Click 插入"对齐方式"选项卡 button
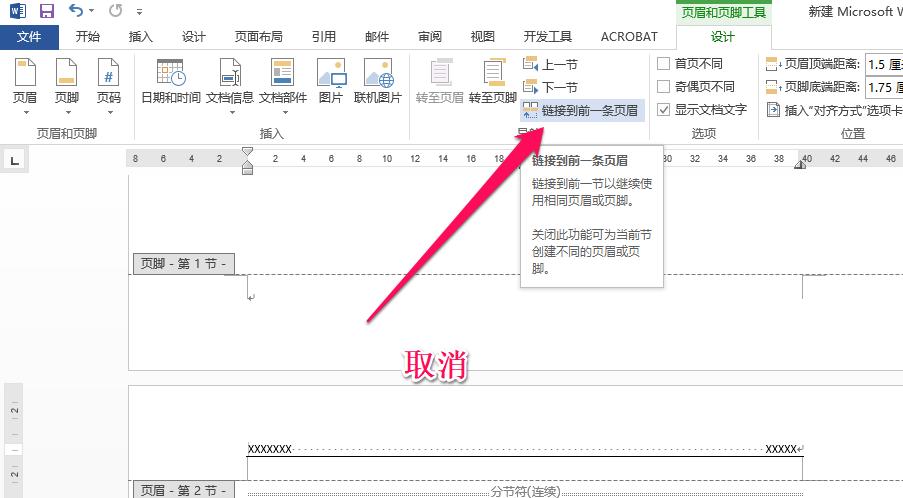 (834, 110)
